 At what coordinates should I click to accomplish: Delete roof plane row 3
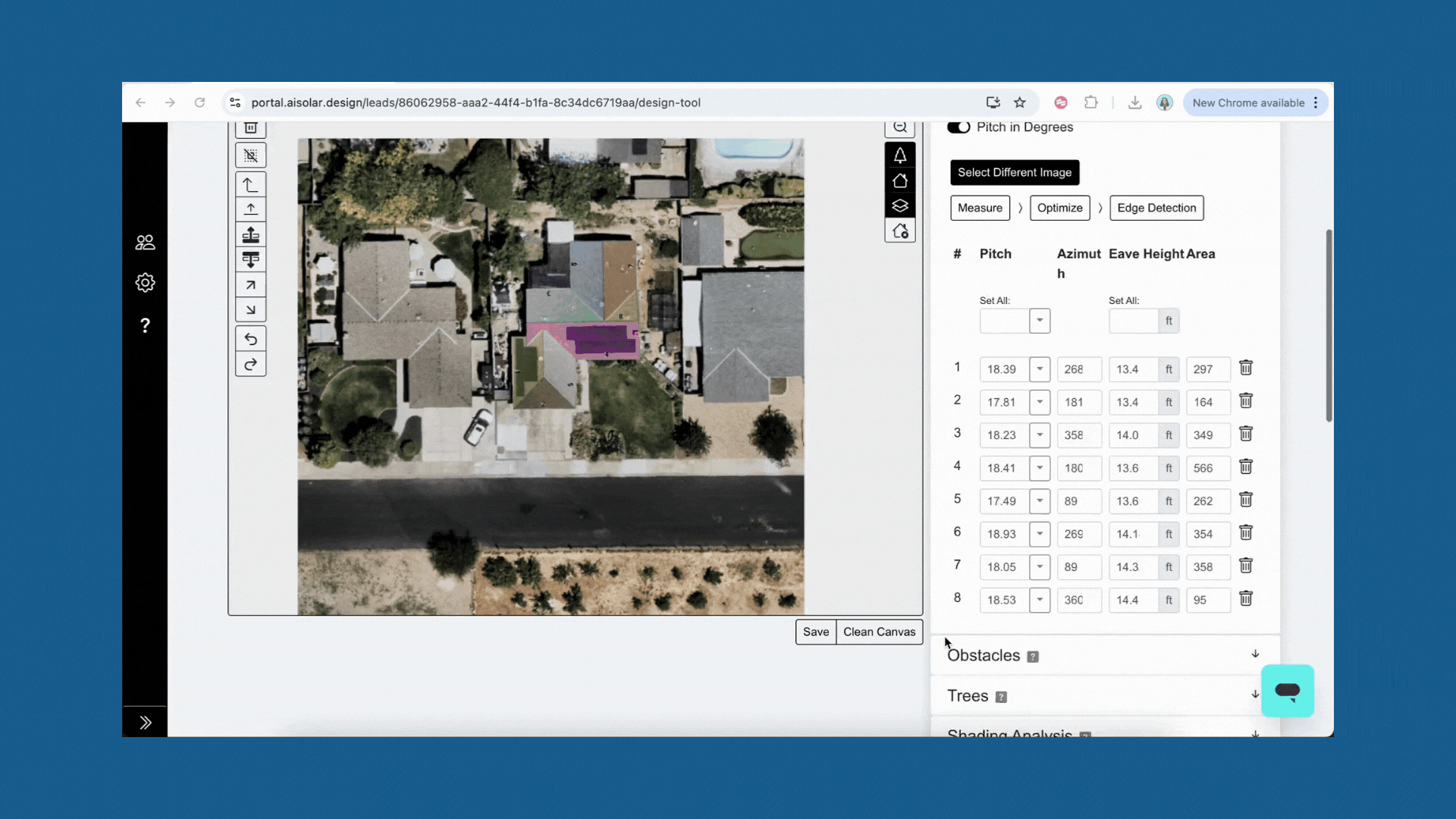coord(1246,434)
